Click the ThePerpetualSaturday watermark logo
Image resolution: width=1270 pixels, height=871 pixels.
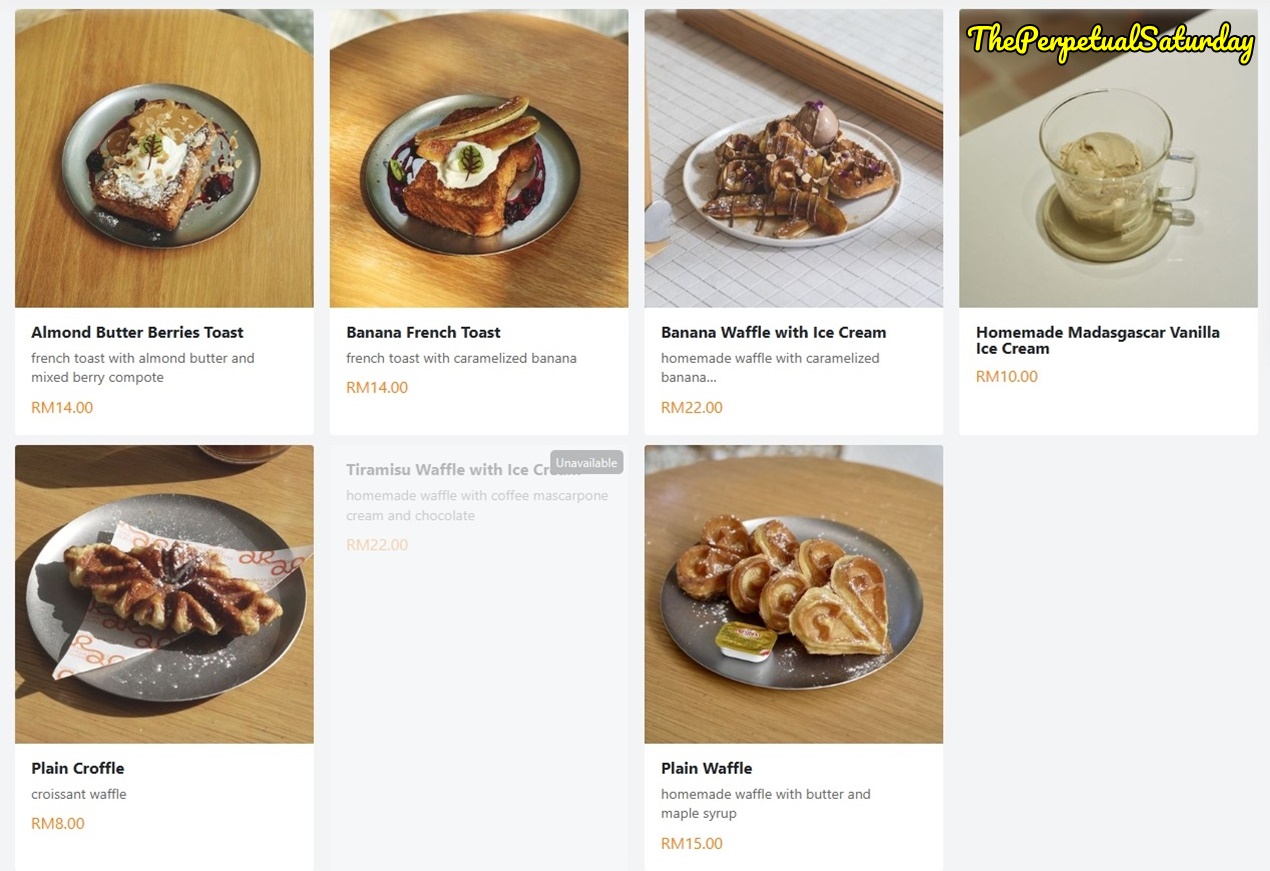tap(1110, 41)
